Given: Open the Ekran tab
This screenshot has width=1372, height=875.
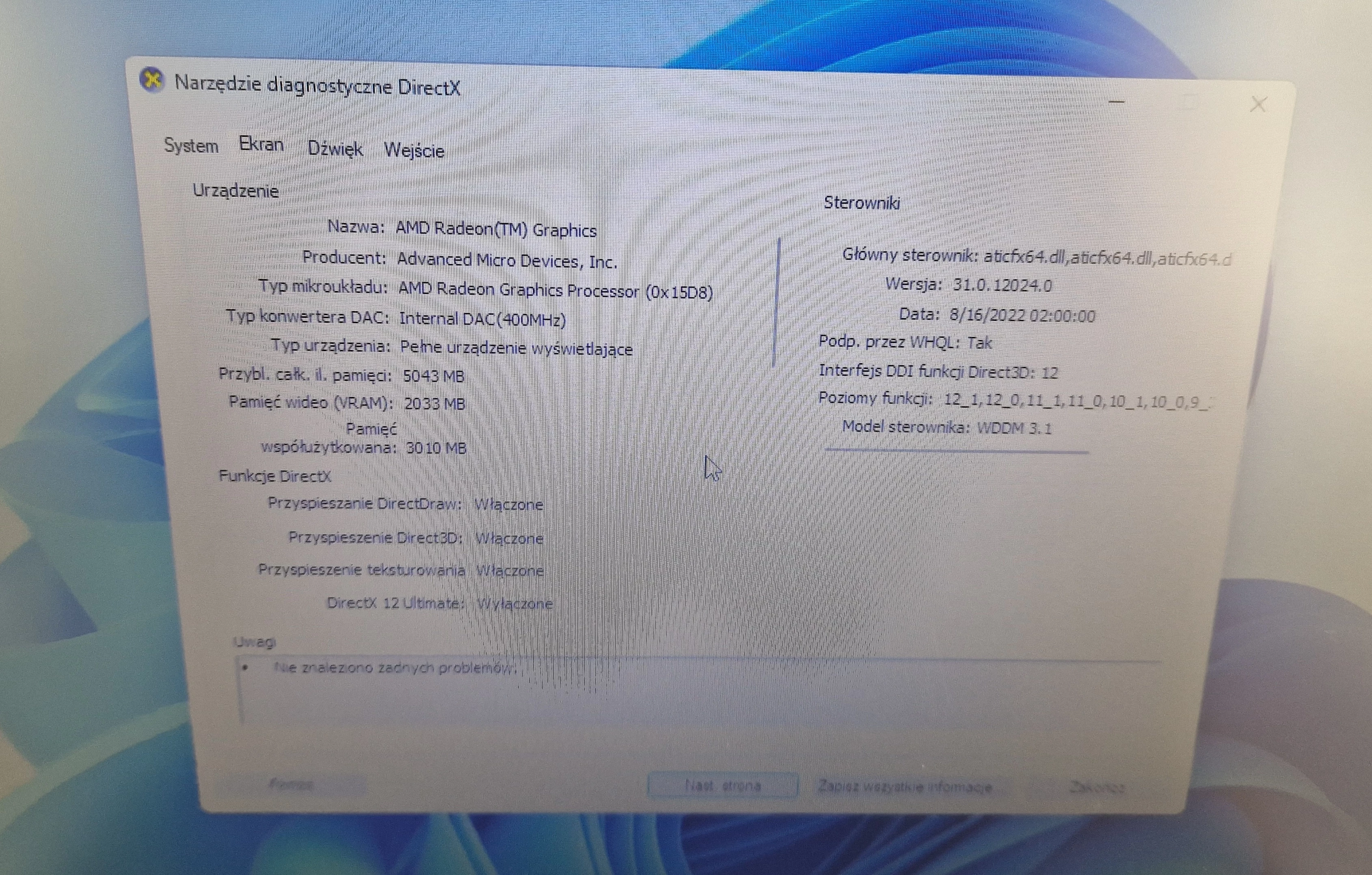Looking at the screenshot, I should coord(261,144).
